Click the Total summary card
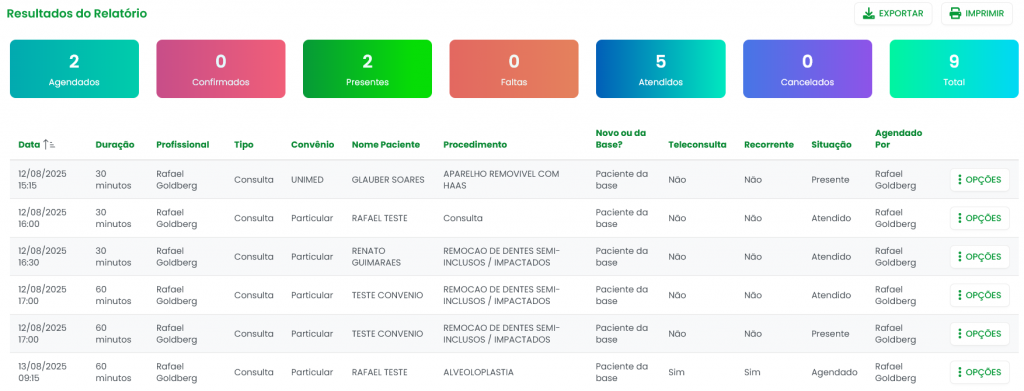This screenshot has width=1024, height=391. (x=954, y=69)
